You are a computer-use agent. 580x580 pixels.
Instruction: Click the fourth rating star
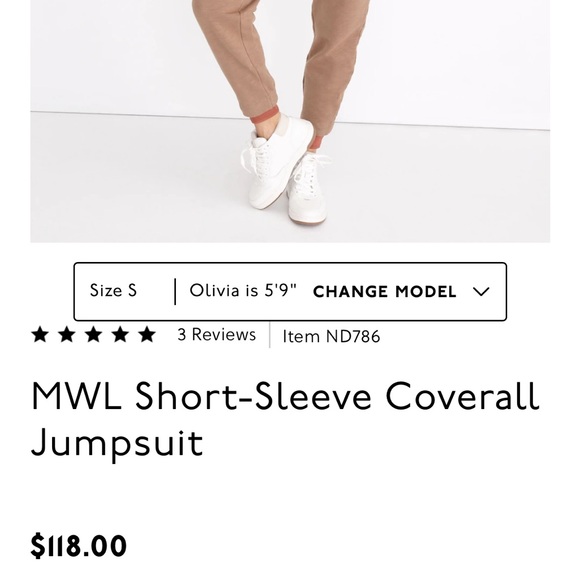121,334
